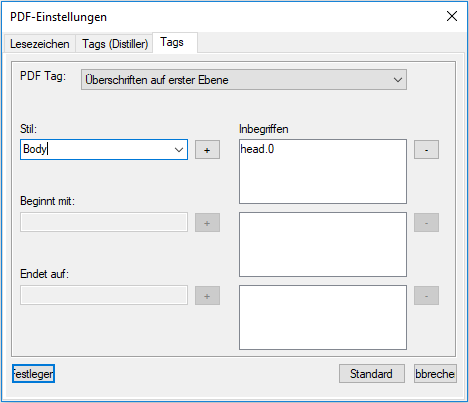Click the Abbrechen button
The image size is (469, 403).
point(435,374)
